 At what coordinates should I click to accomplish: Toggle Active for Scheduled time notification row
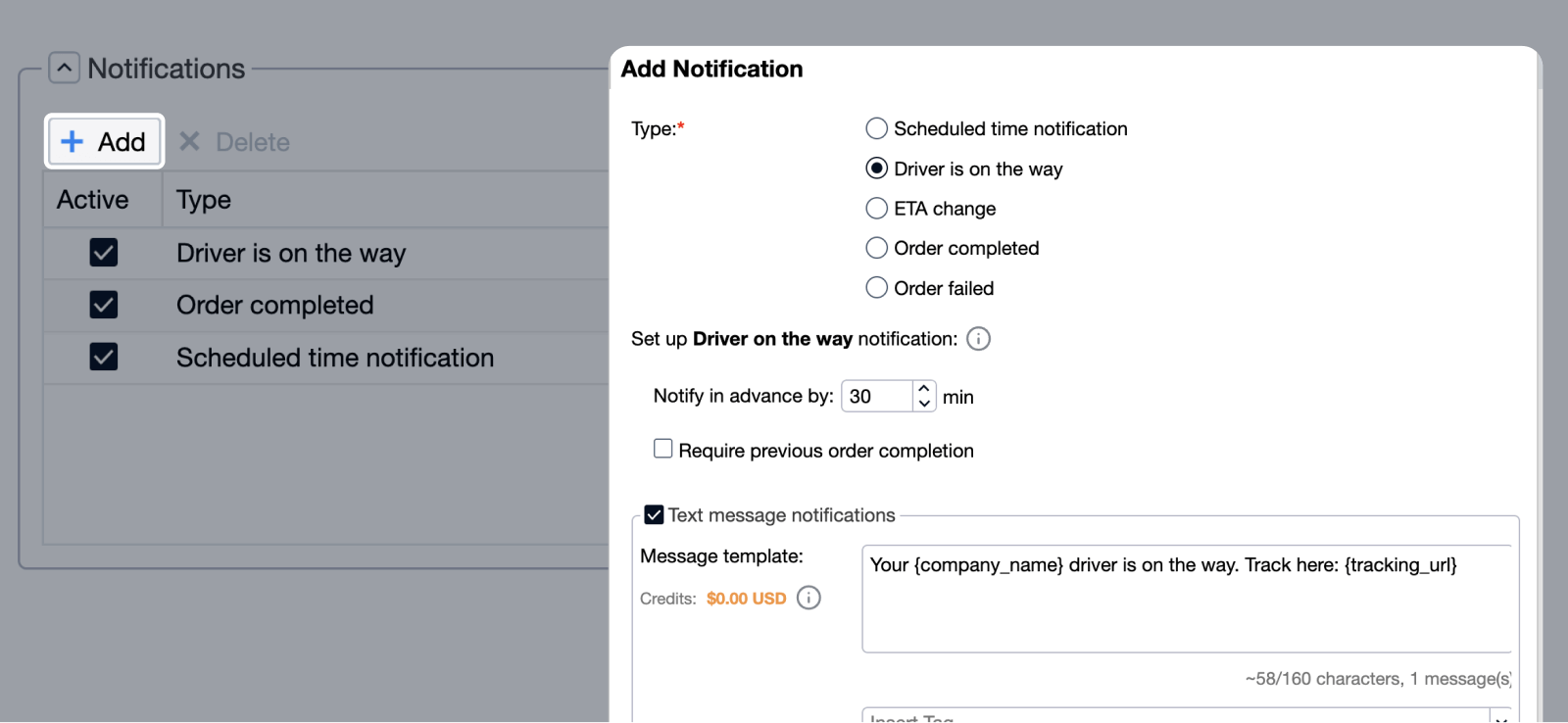point(104,357)
